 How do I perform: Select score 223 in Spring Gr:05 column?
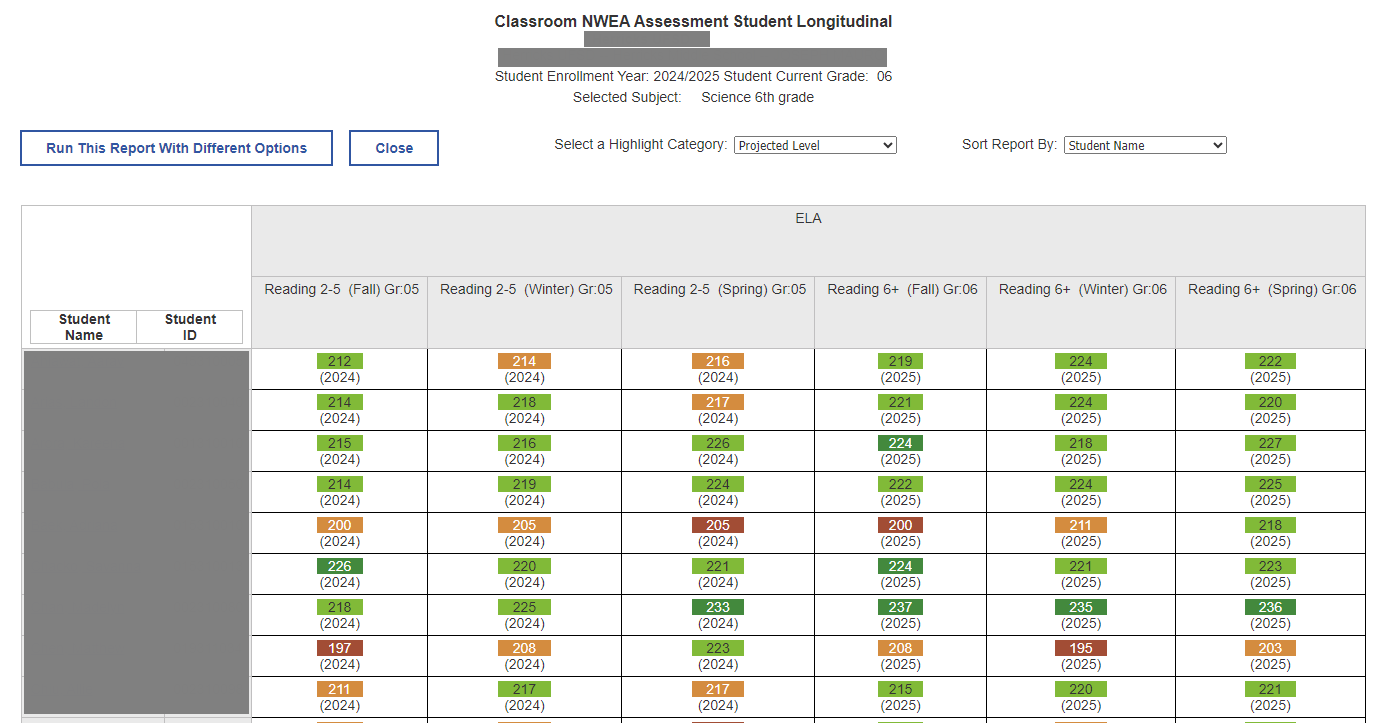718,648
